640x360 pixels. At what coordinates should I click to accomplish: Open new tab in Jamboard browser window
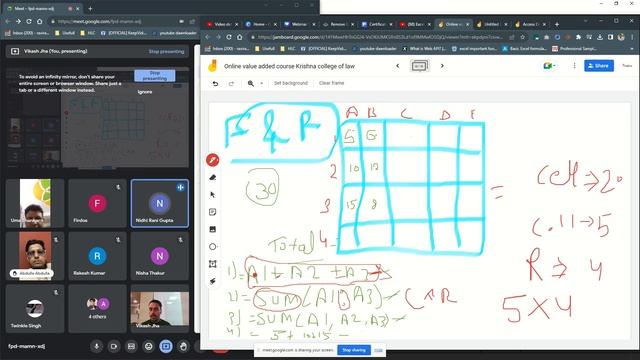pos(556,24)
